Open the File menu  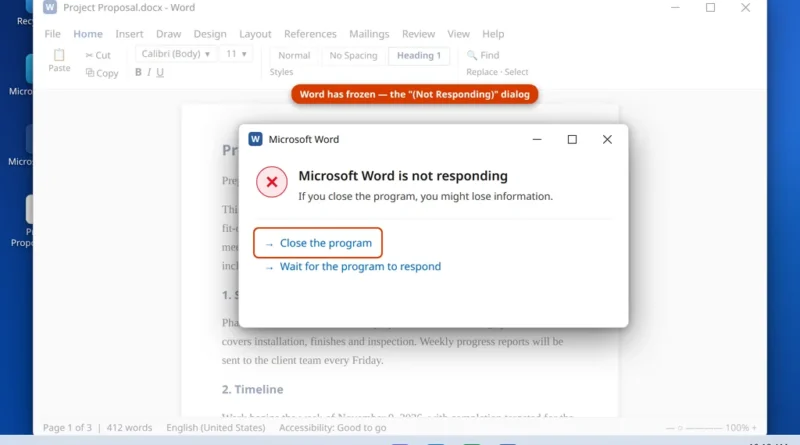click(x=52, y=34)
